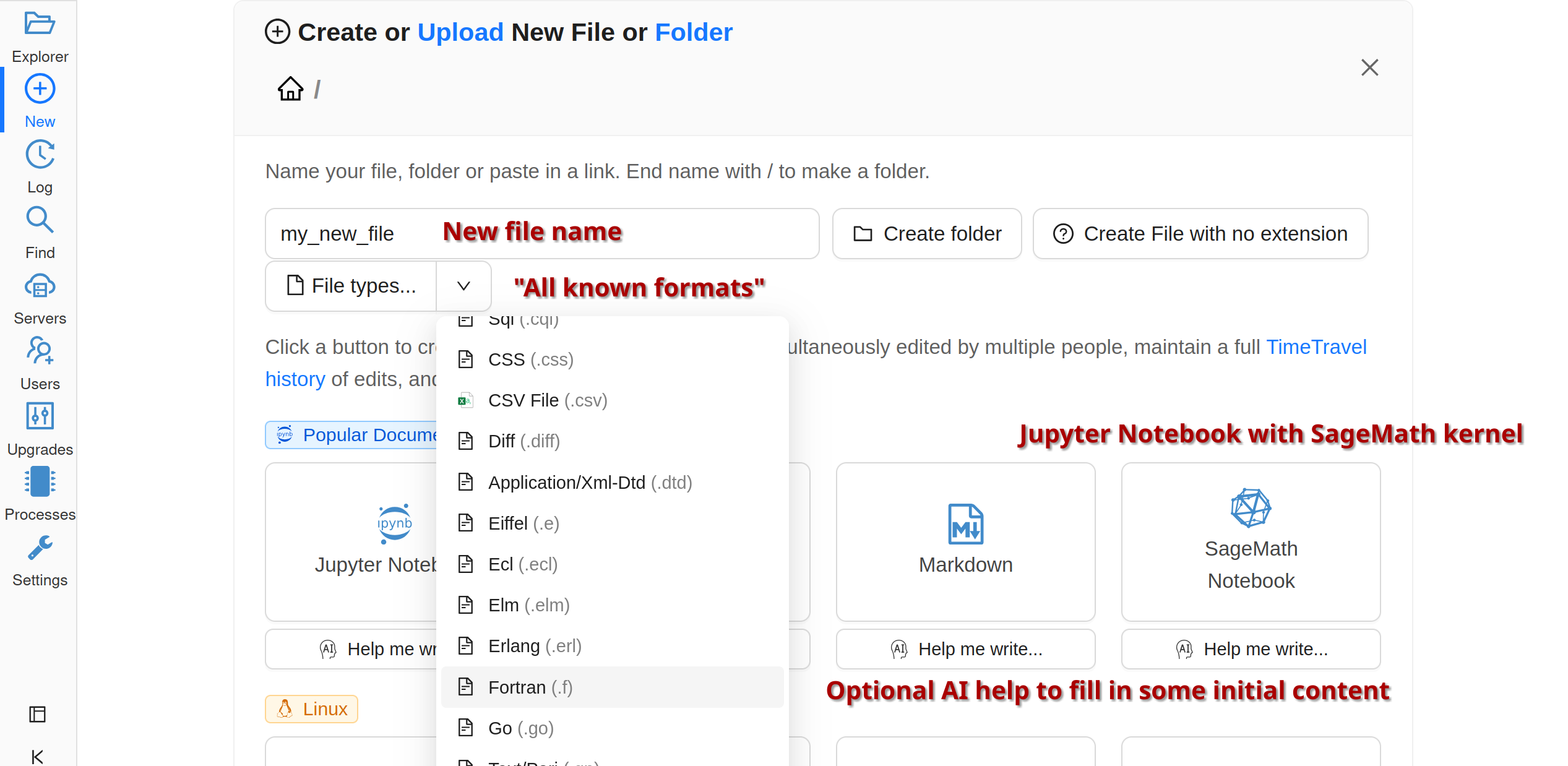
Task: Open Users panel icon
Action: coord(40,351)
